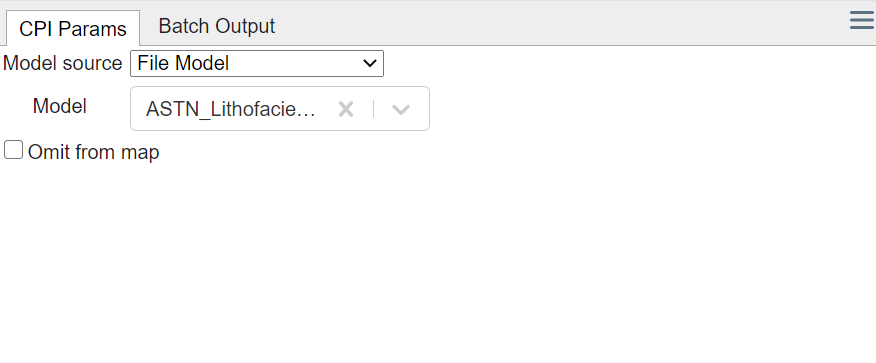Remove current model using the gray cross
Viewport: 876px width, 363px height.
346,109
